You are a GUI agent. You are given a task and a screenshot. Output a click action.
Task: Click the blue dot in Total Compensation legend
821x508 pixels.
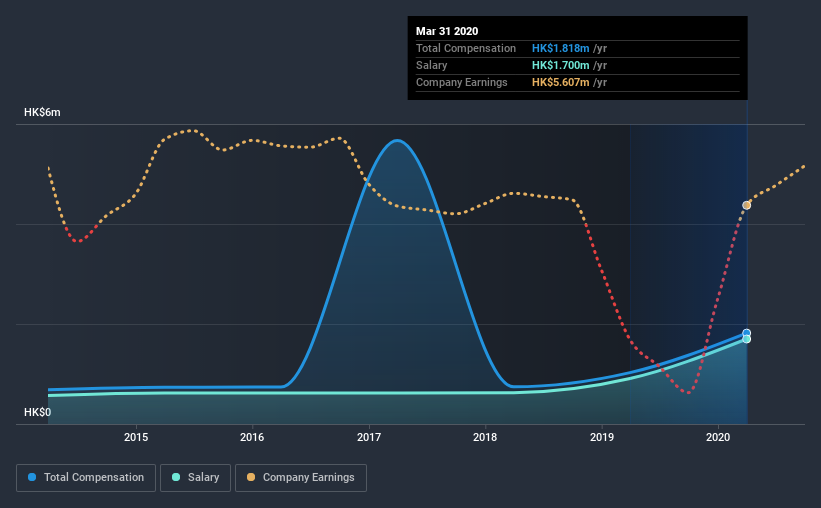click(x=32, y=477)
